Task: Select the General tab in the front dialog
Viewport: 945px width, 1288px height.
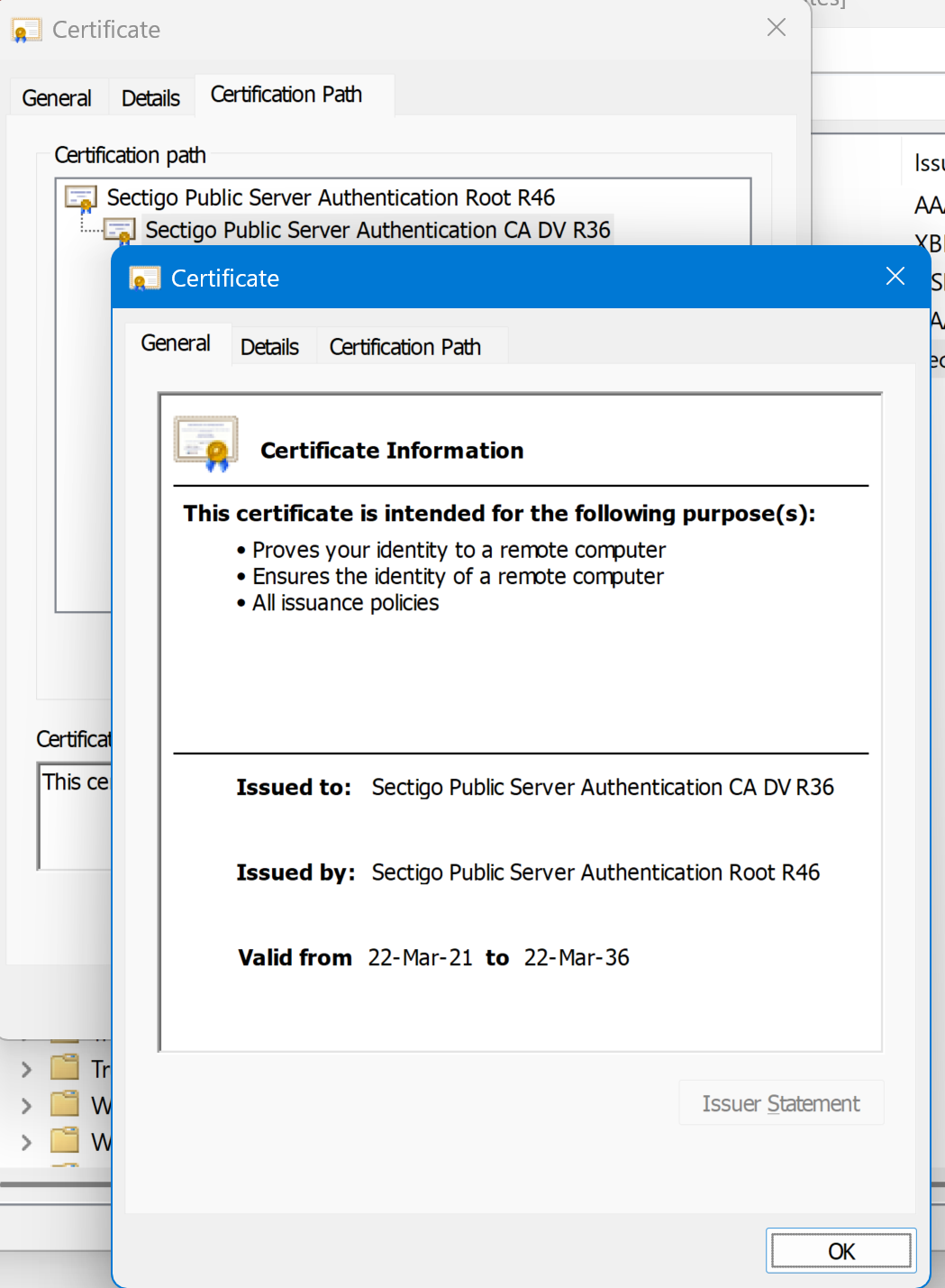Action: pyautogui.click(x=176, y=343)
